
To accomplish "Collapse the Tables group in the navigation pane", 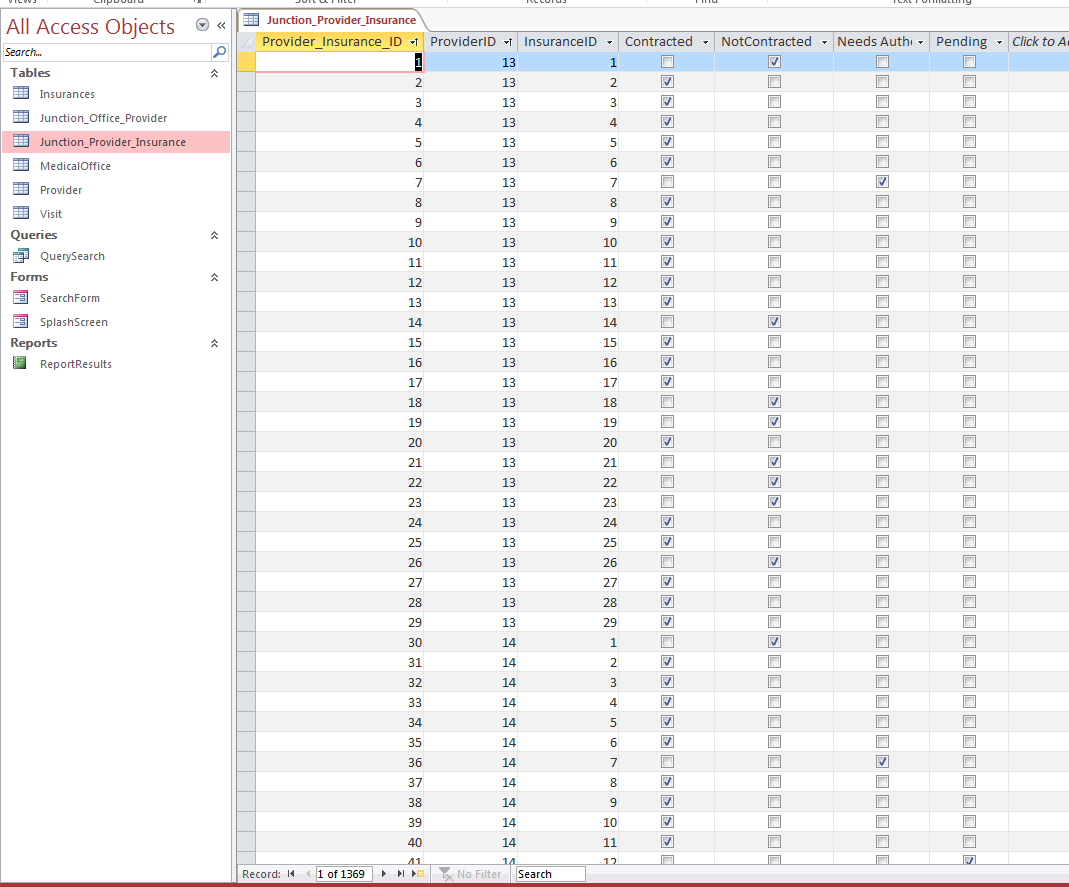I will click(214, 73).
